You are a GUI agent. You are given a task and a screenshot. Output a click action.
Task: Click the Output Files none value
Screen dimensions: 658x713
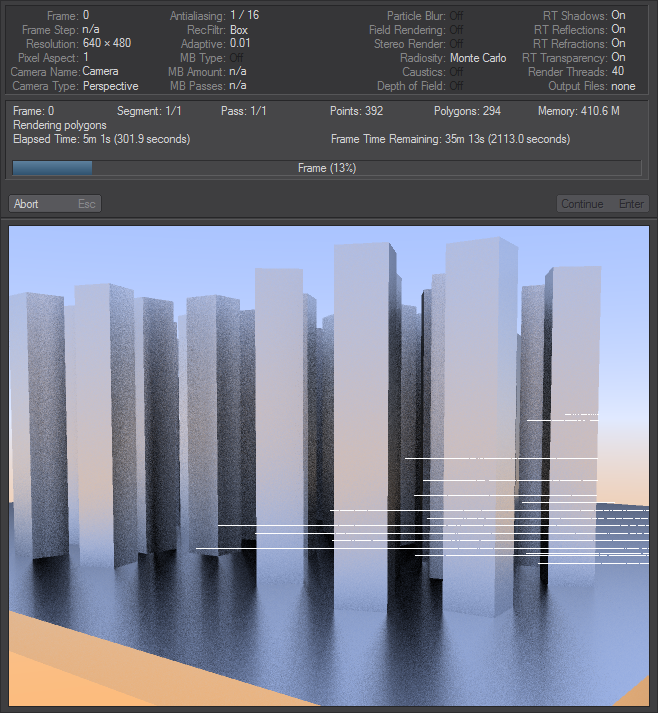coord(623,86)
